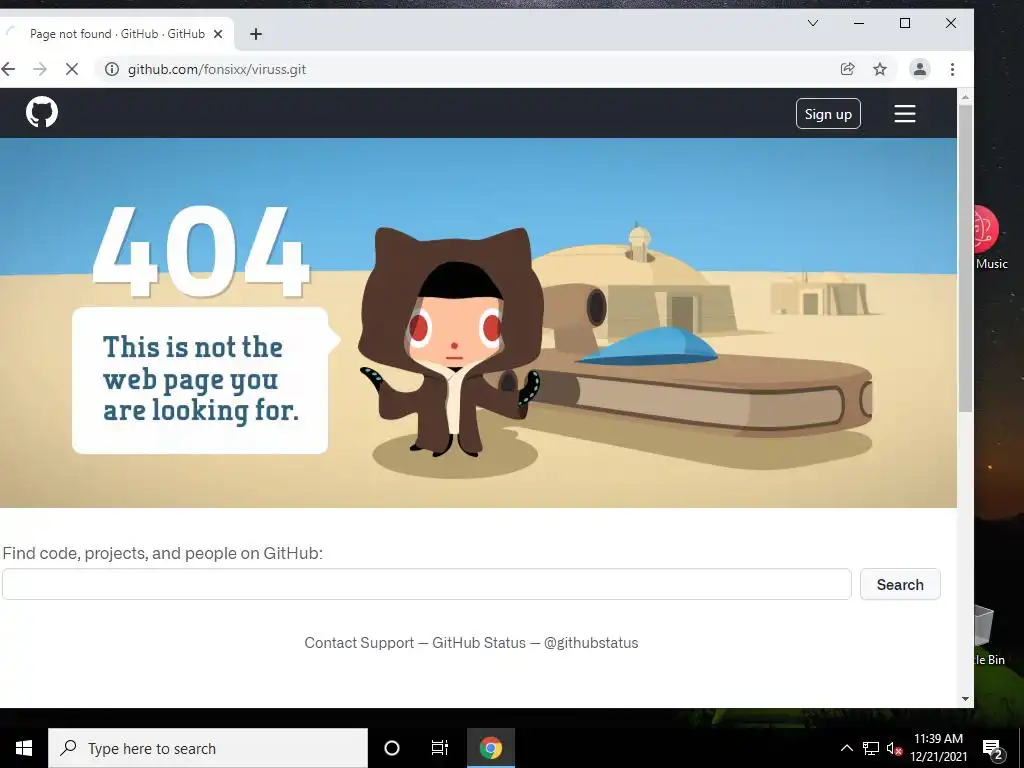Select the Page not found · GitHub tab
The height and width of the screenshot is (768, 1024).
116,34
